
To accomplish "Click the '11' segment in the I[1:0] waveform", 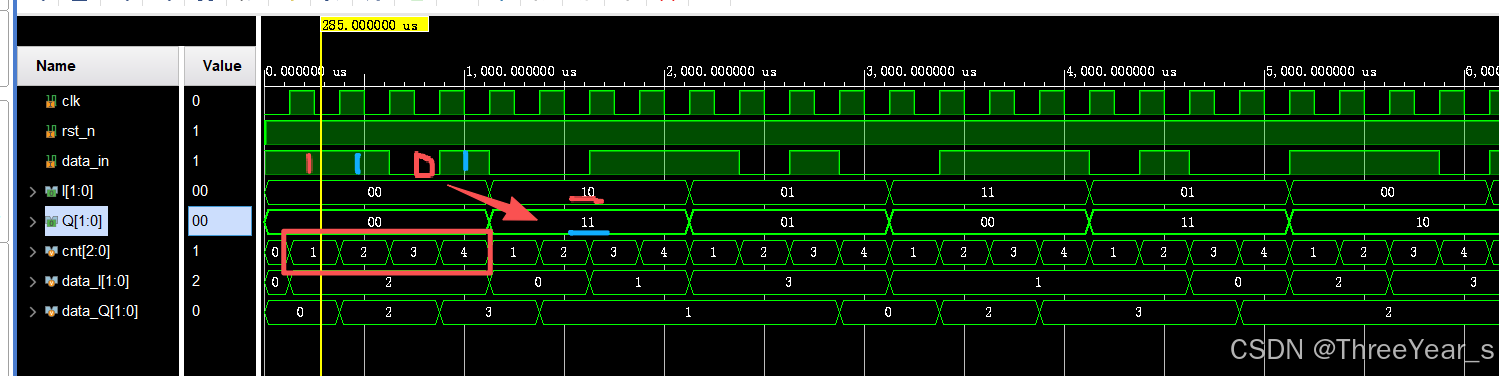I will pyautogui.click(x=988, y=191).
